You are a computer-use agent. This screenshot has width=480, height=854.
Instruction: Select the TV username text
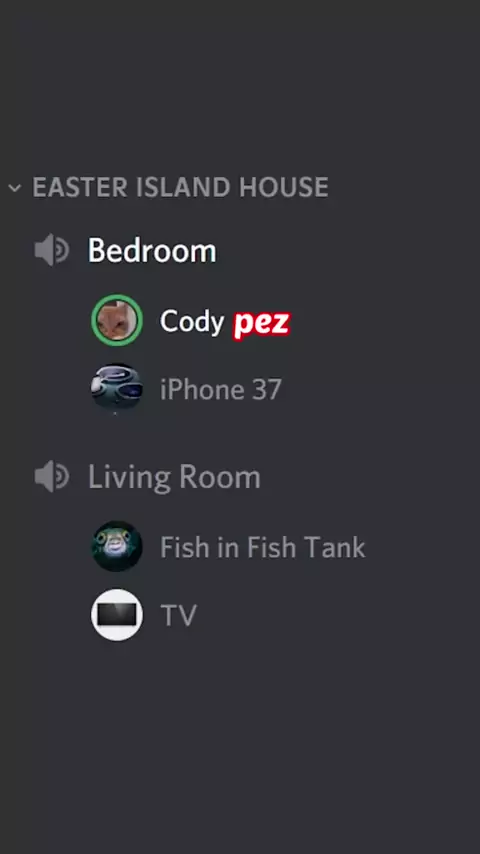tap(178, 615)
